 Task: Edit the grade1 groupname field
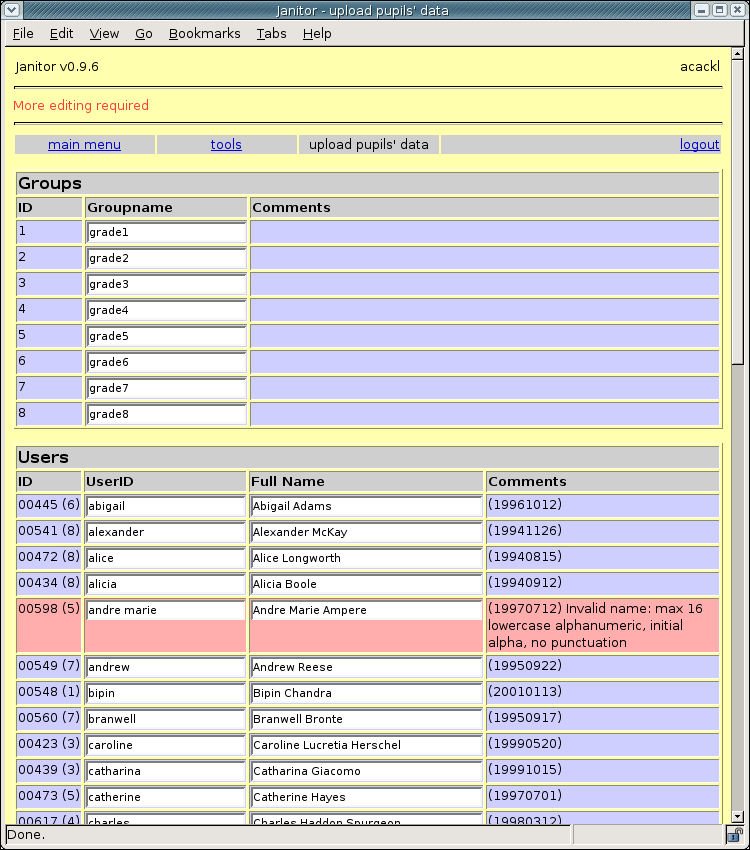coord(166,232)
